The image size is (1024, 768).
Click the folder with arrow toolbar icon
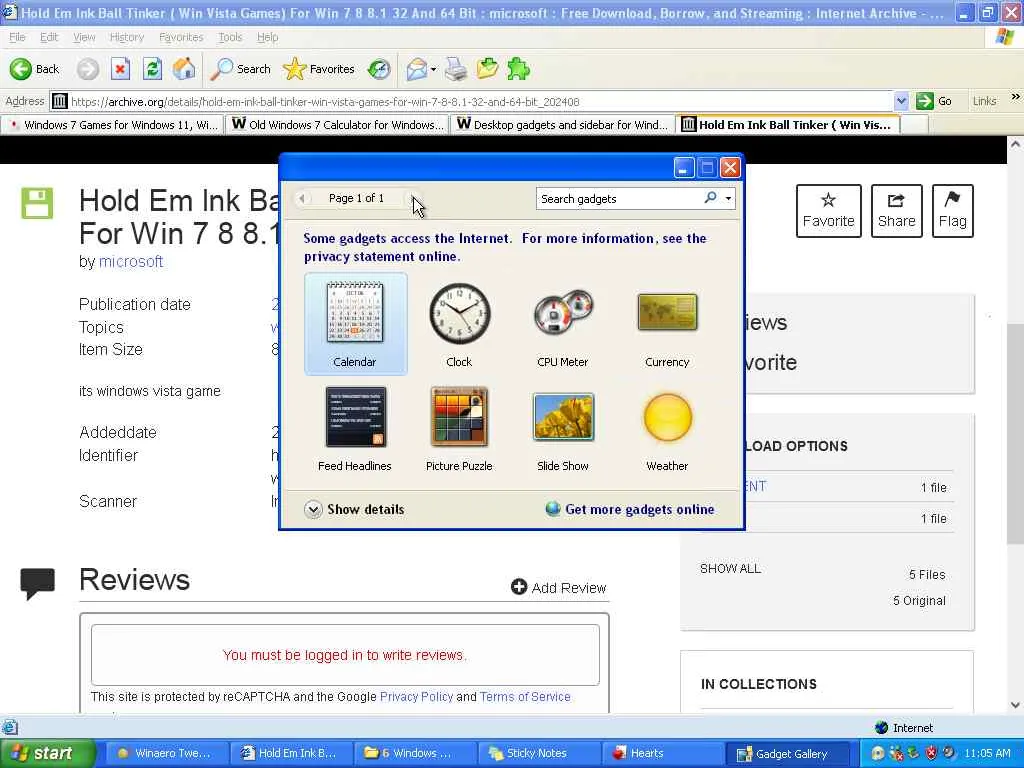tap(487, 69)
